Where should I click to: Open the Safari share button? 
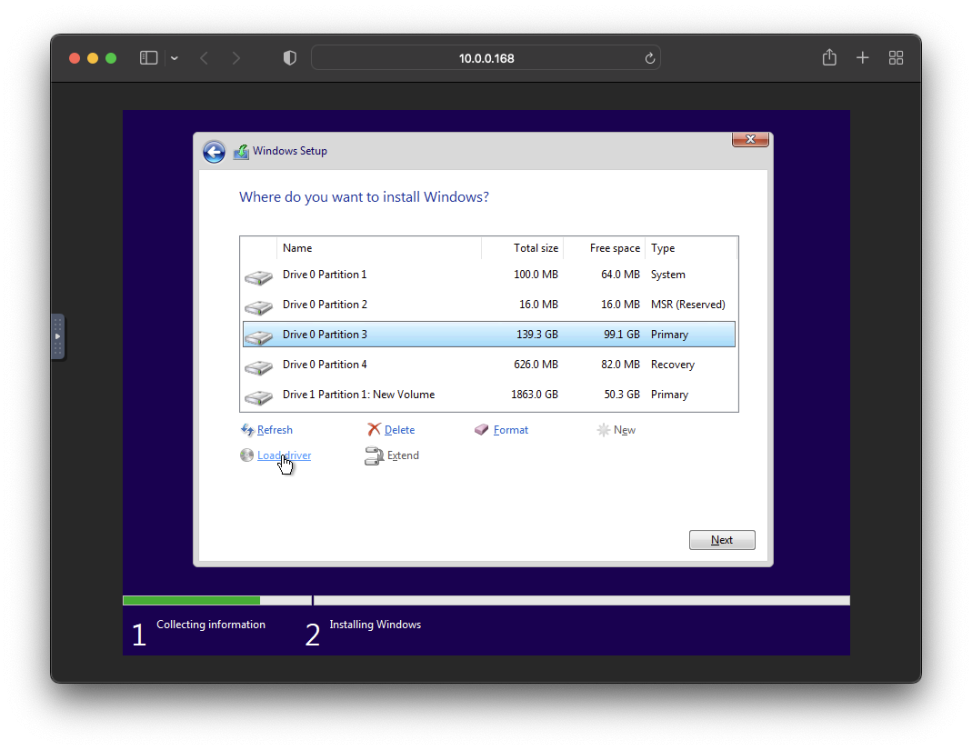[829, 58]
